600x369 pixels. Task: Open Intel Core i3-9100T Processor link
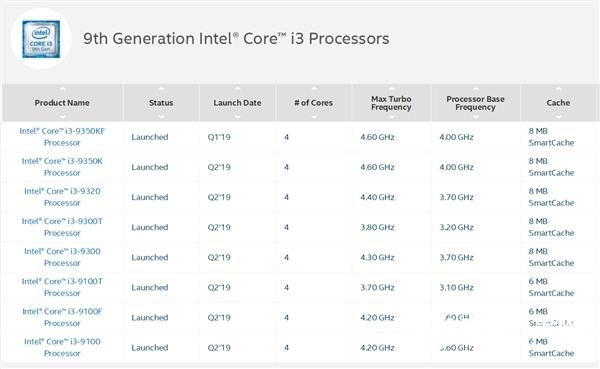click(62, 287)
